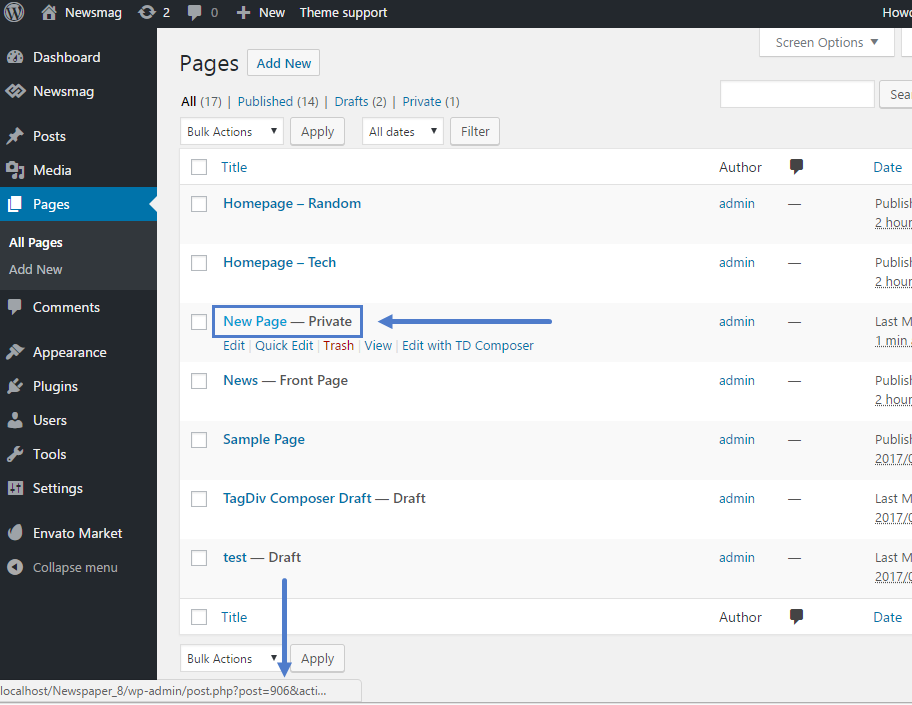Check the Sample Page row checkbox
Viewport: 912px width, 705px height.
(x=199, y=440)
